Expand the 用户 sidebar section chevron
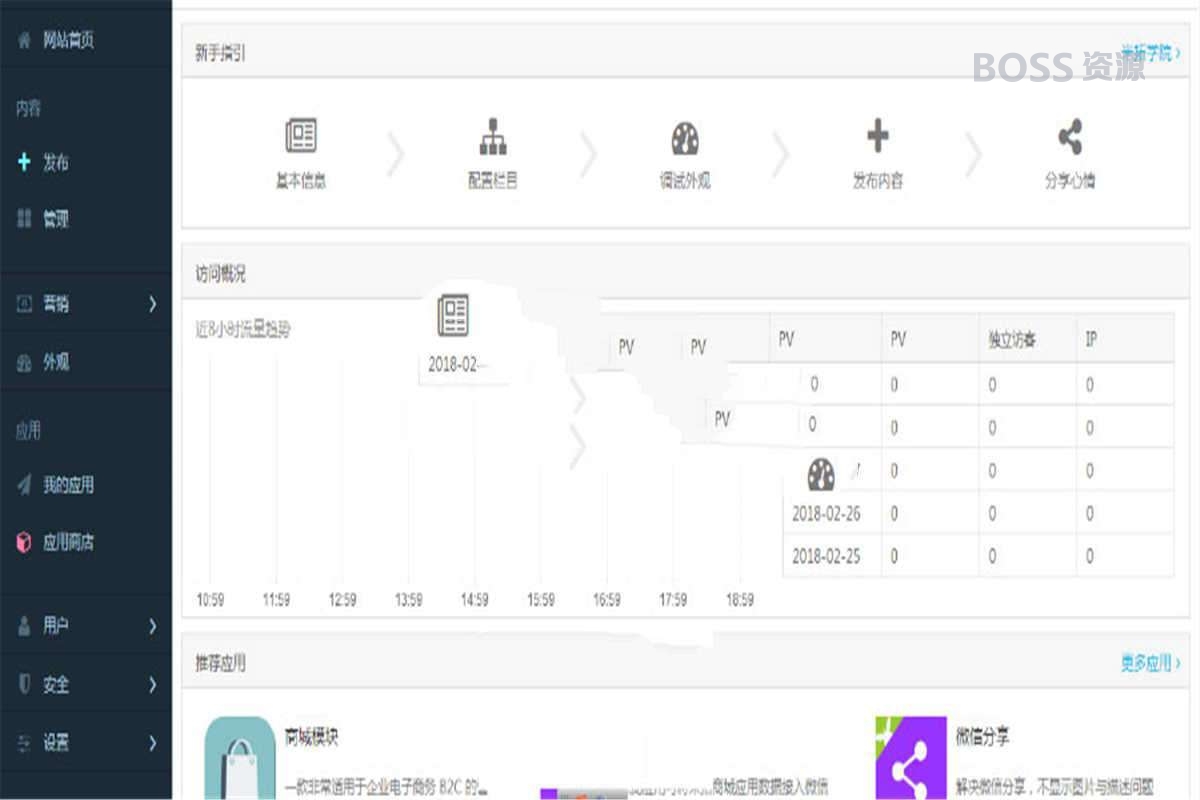Screen dimensions: 1200x800 tap(153, 627)
